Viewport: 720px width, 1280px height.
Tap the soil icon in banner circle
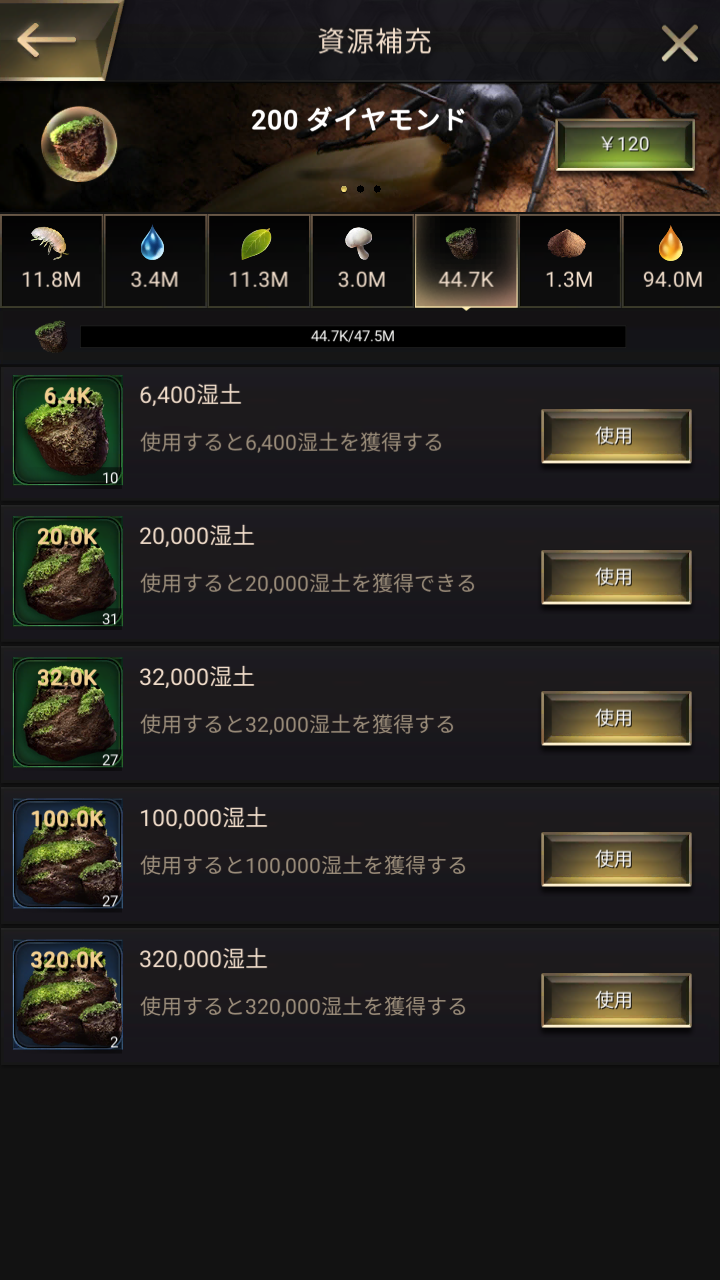click(x=79, y=144)
